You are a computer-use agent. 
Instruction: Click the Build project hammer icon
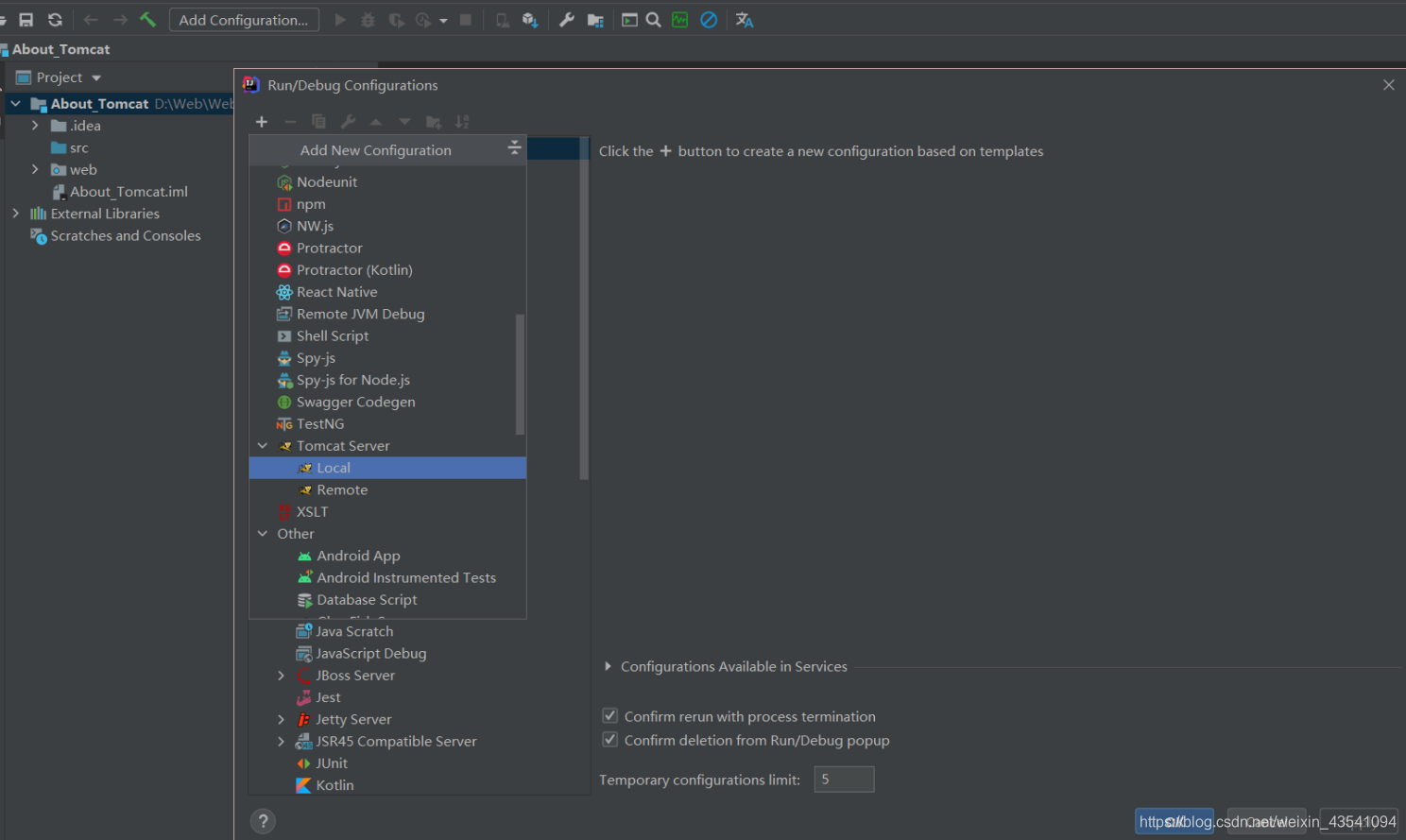[148, 20]
